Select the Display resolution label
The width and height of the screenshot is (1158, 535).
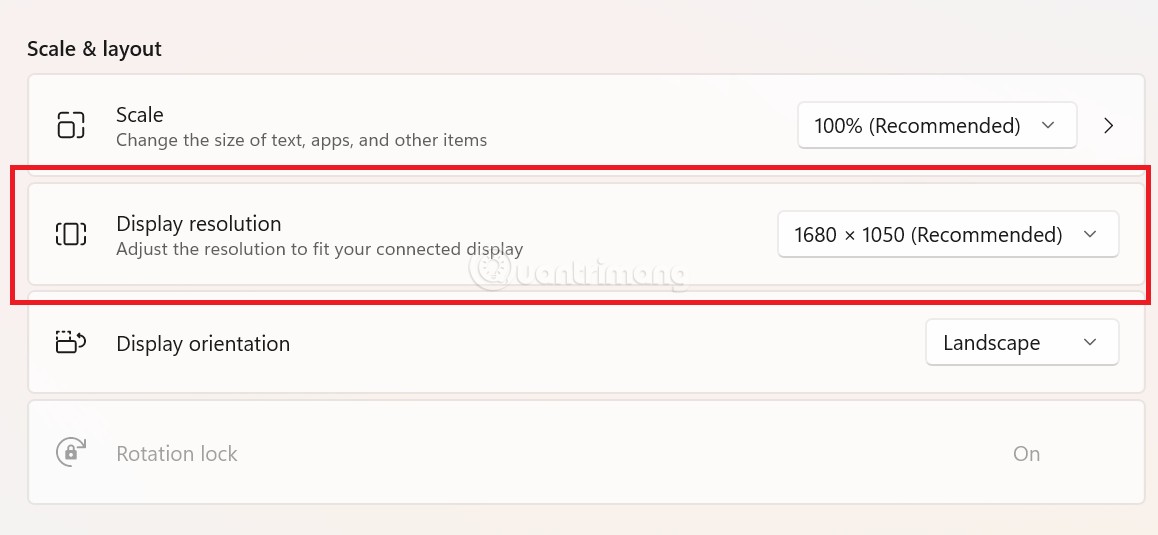198,224
